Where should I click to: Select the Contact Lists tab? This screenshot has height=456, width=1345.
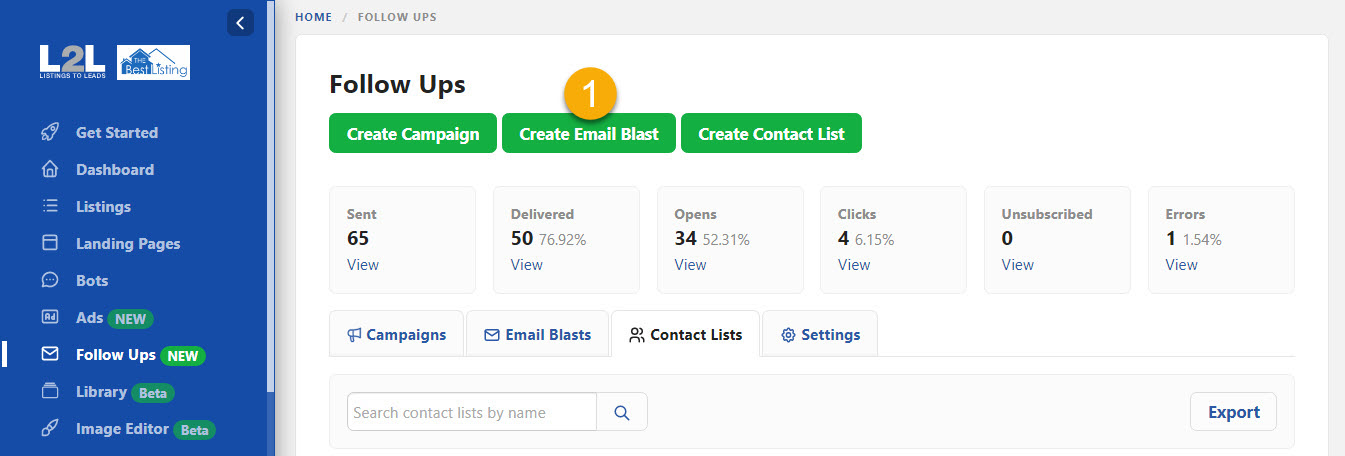tap(685, 334)
